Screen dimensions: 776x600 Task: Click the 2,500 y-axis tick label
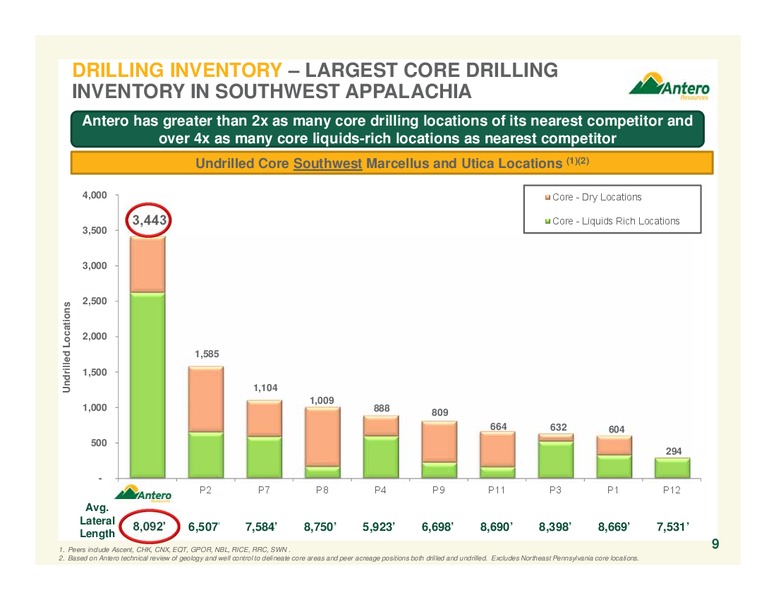click(95, 301)
